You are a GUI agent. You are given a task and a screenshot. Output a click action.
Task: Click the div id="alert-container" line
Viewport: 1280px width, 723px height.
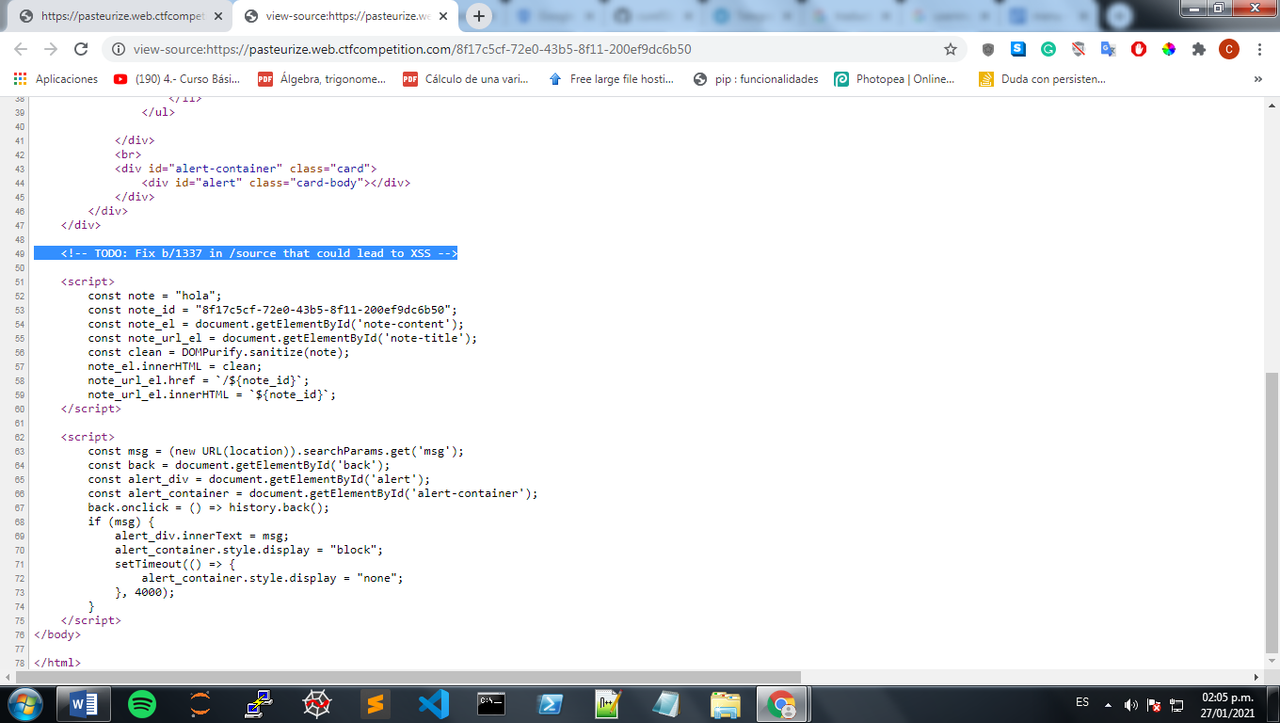click(245, 168)
